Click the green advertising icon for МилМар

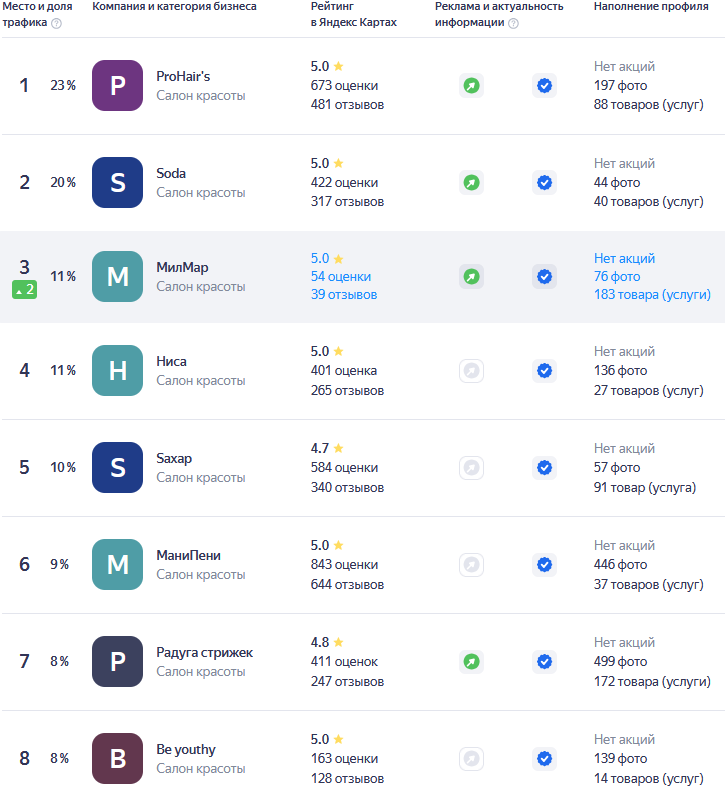pos(471,277)
